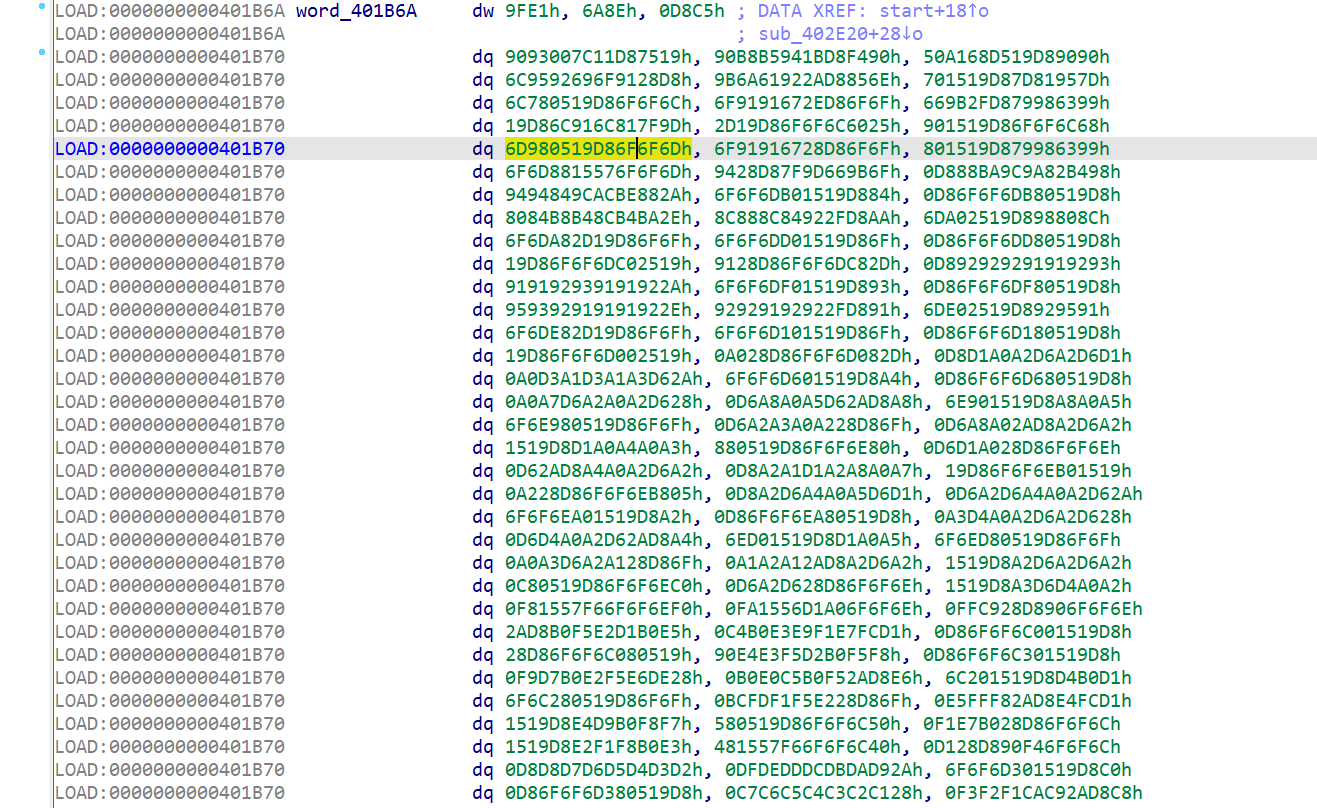Click the value 669B2FD879986399h
The height and width of the screenshot is (808, 1317).
tap(1016, 103)
